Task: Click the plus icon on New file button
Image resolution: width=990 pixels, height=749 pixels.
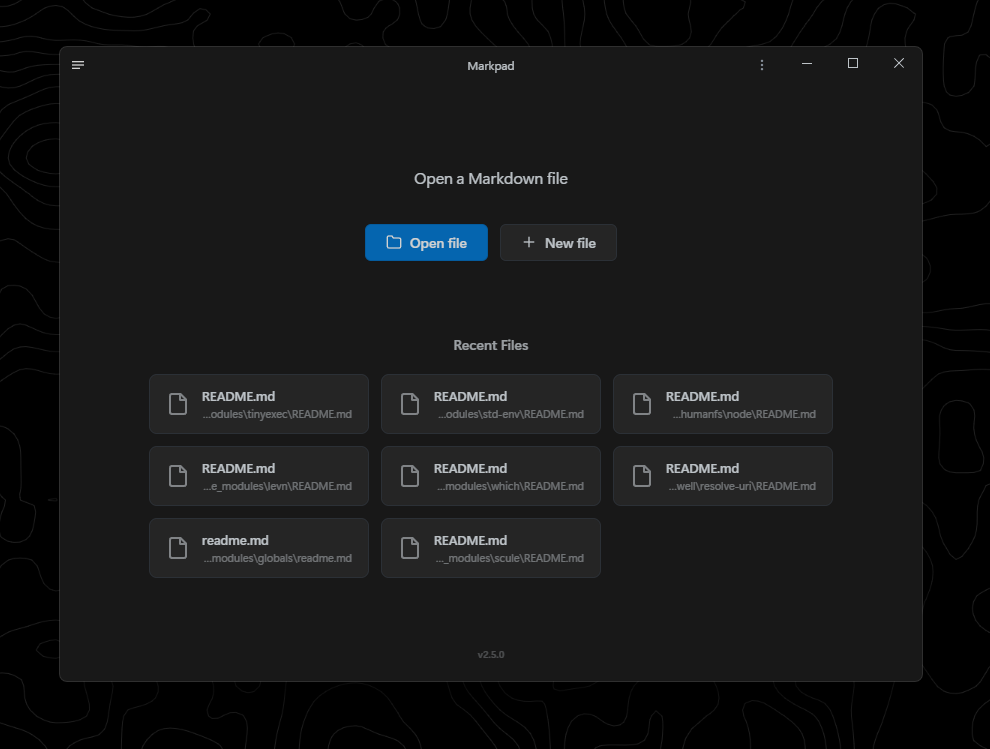Action: click(528, 242)
